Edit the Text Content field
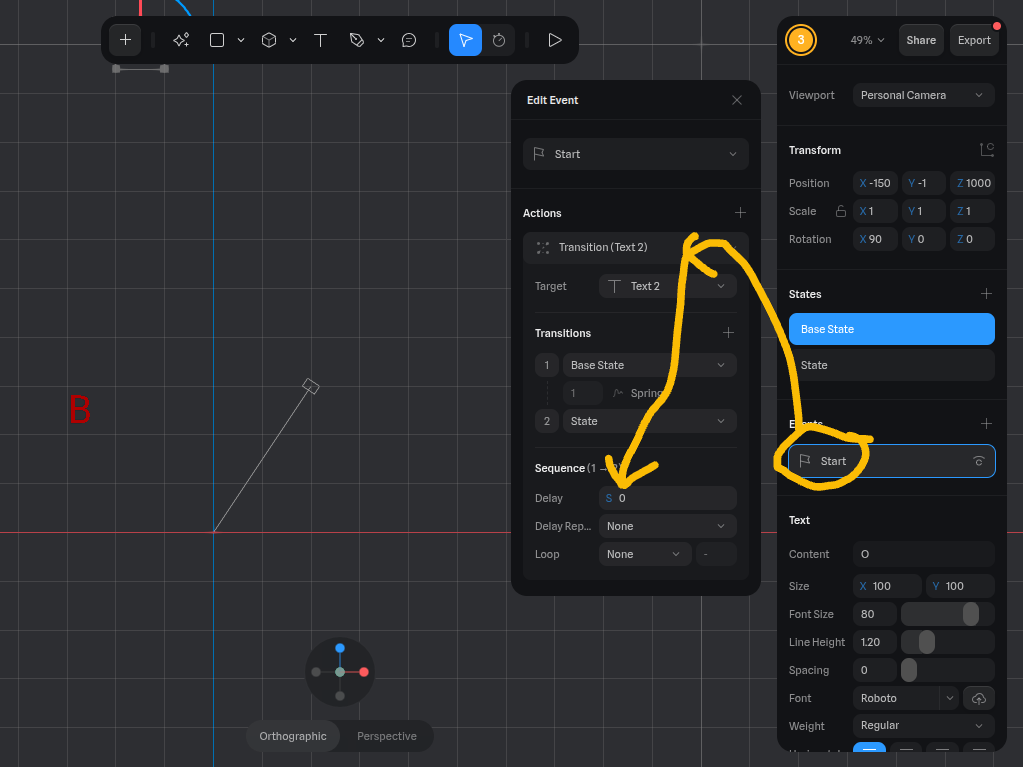This screenshot has width=1023, height=767. (923, 554)
